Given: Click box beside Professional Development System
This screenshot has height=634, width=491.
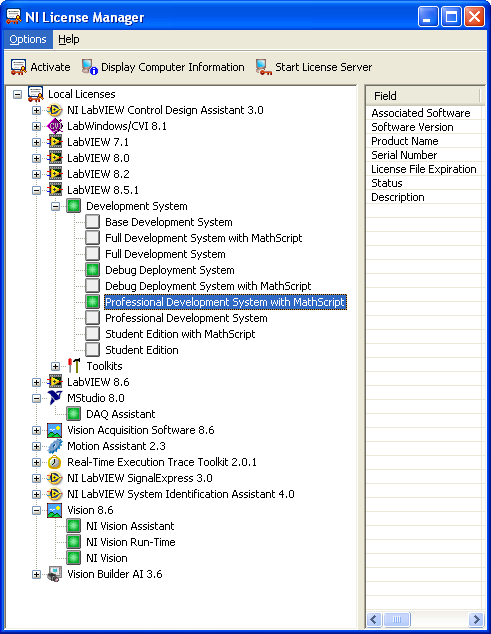Looking at the screenshot, I should tap(93, 318).
